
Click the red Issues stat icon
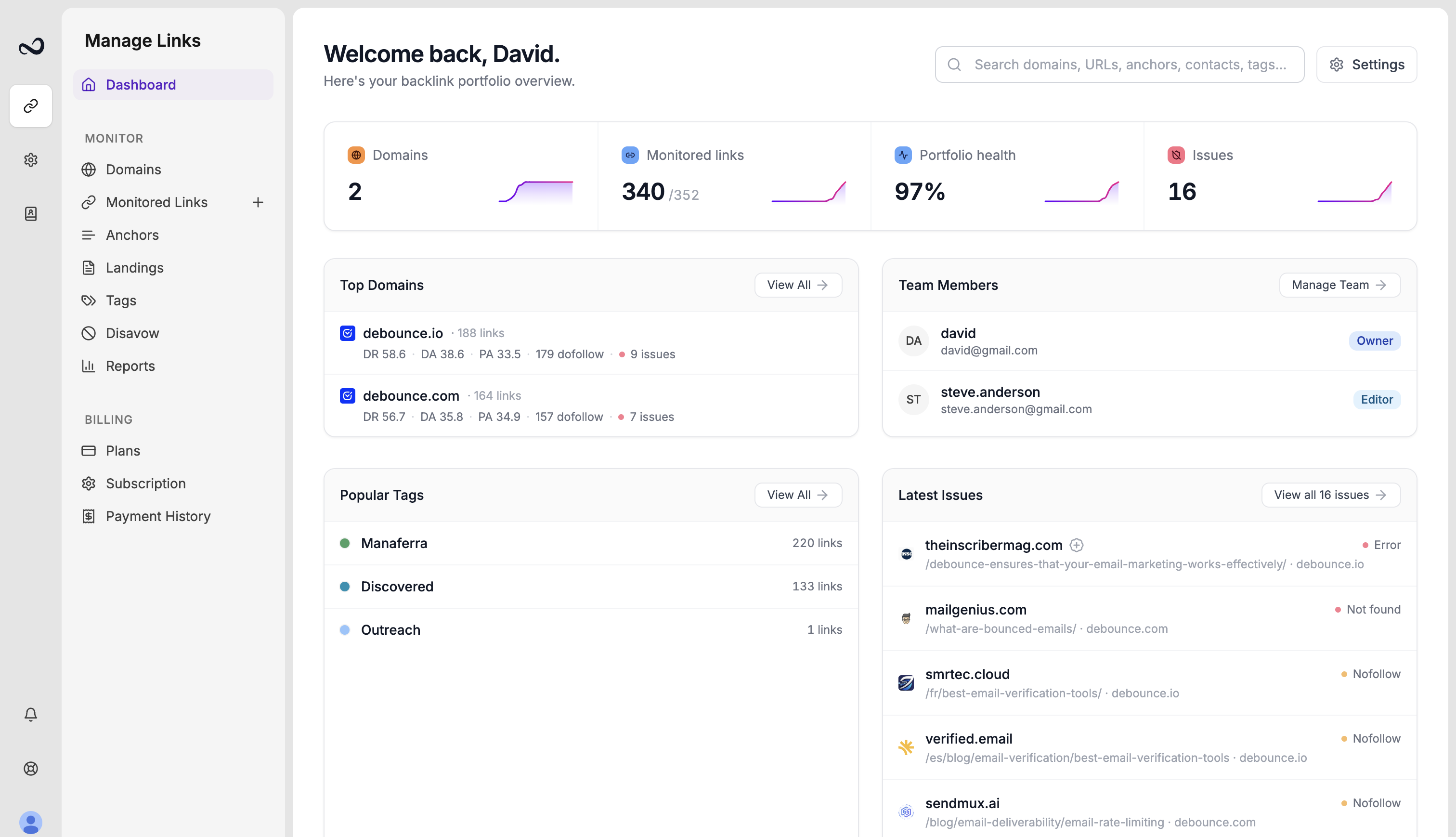[x=1176, y=155]
